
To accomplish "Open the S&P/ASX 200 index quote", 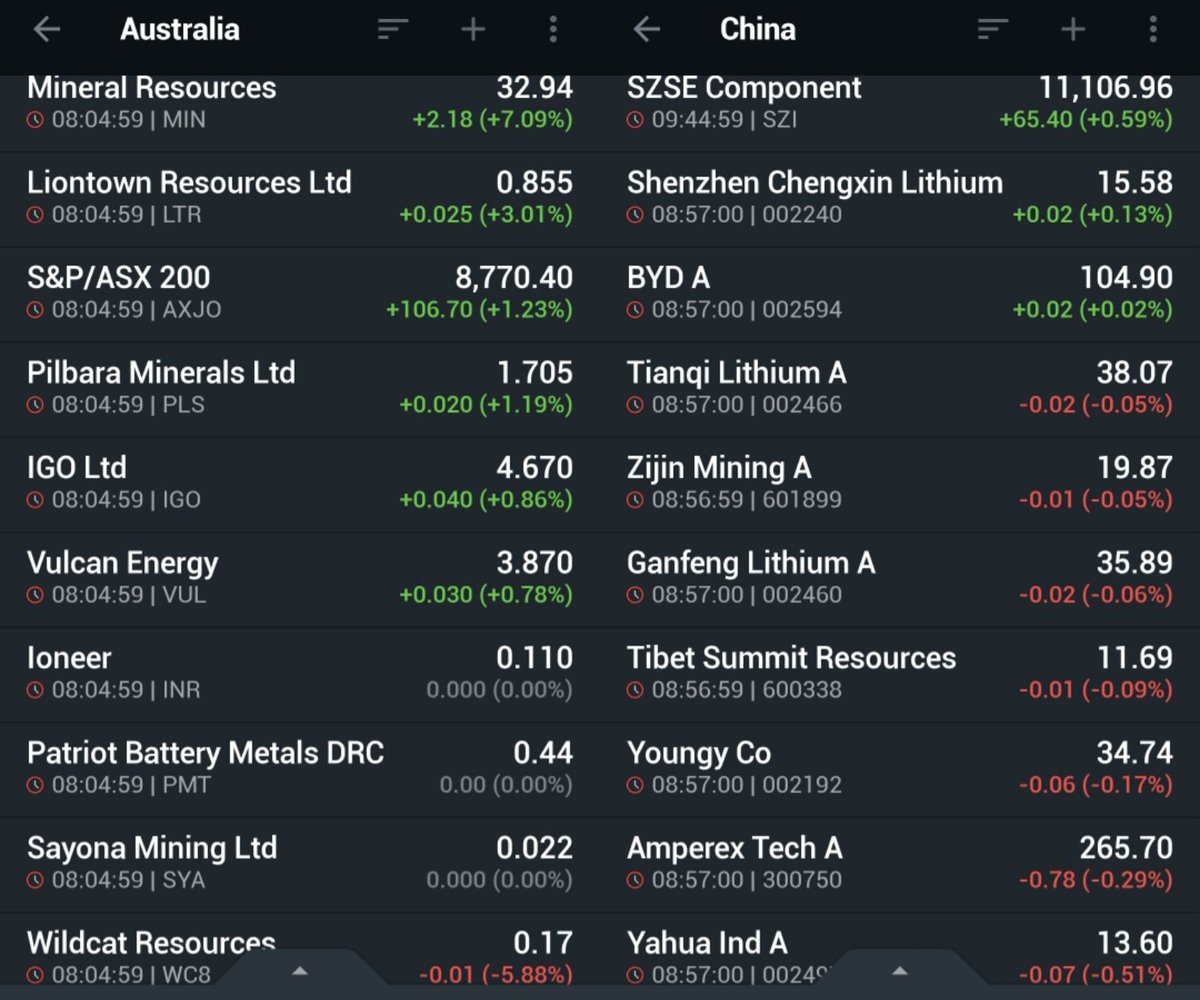I will click(300, 290).
